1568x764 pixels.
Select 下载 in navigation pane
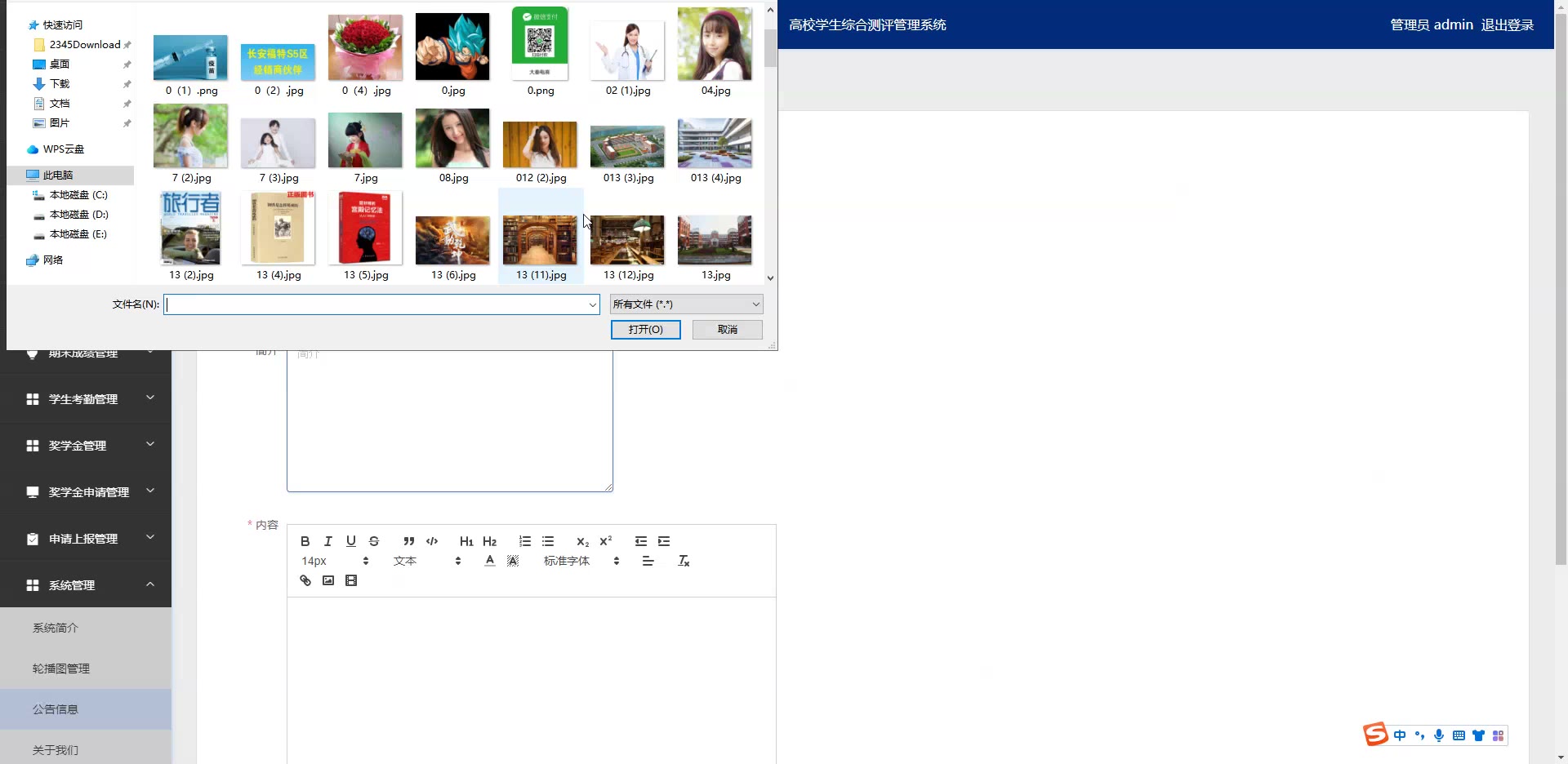[60, 84]
